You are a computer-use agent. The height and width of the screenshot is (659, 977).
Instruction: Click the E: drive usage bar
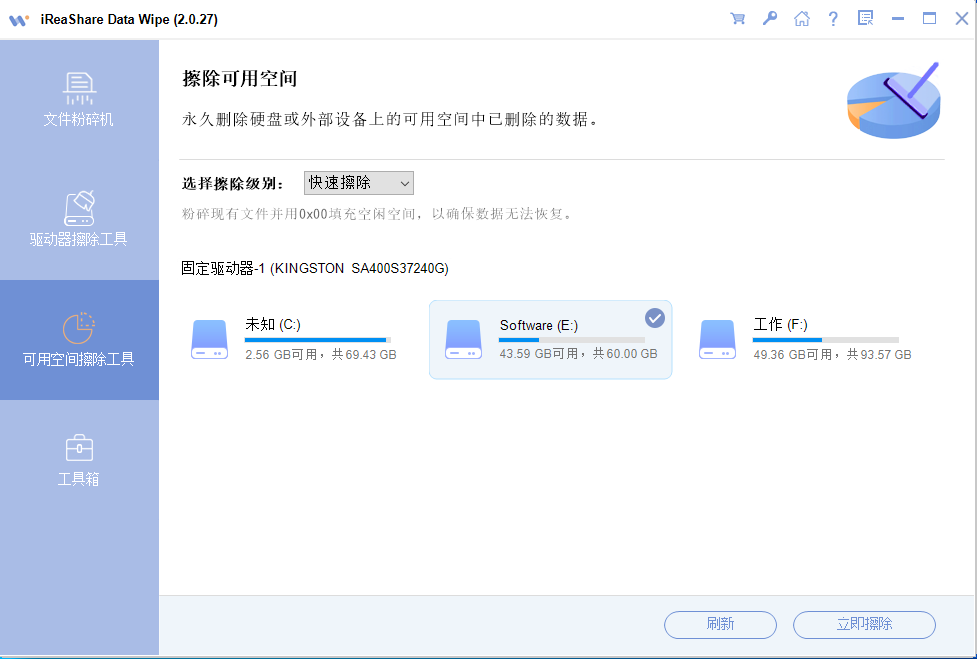pyautogui.click(x=571, y=340)
